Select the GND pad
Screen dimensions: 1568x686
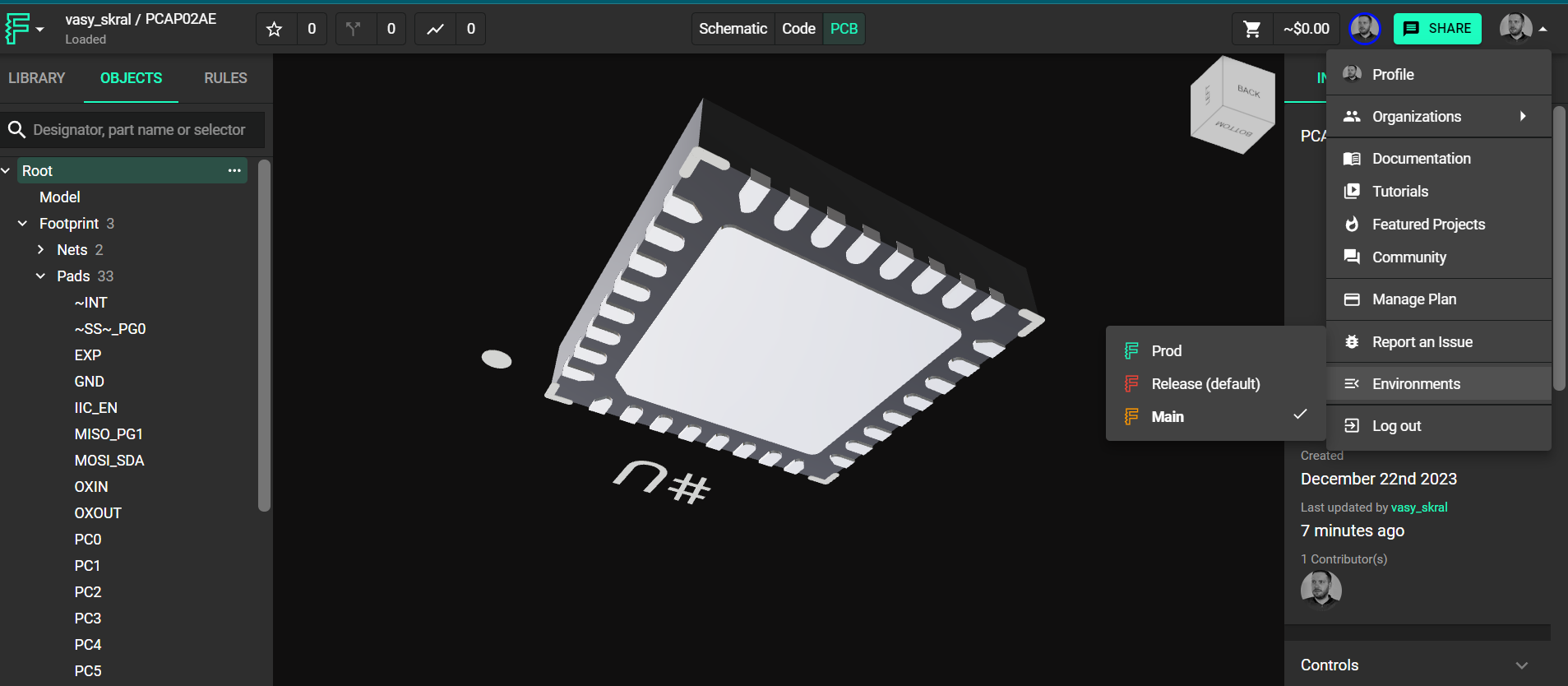point(89,381)
